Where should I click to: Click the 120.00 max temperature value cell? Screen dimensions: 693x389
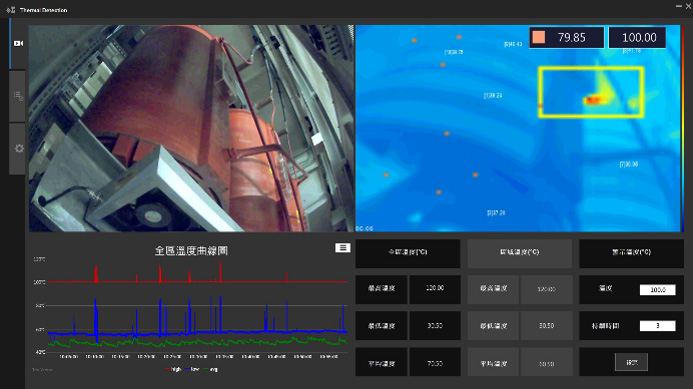[x=435, y=289]
